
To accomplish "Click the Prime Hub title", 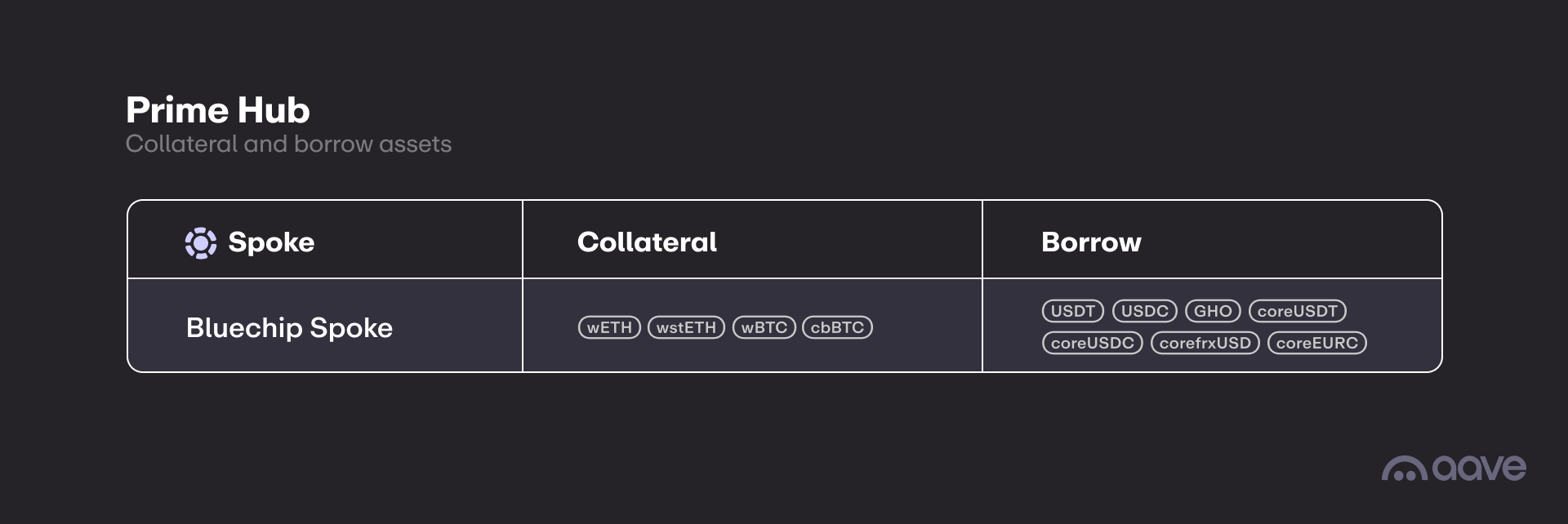I will pos(218,110).
